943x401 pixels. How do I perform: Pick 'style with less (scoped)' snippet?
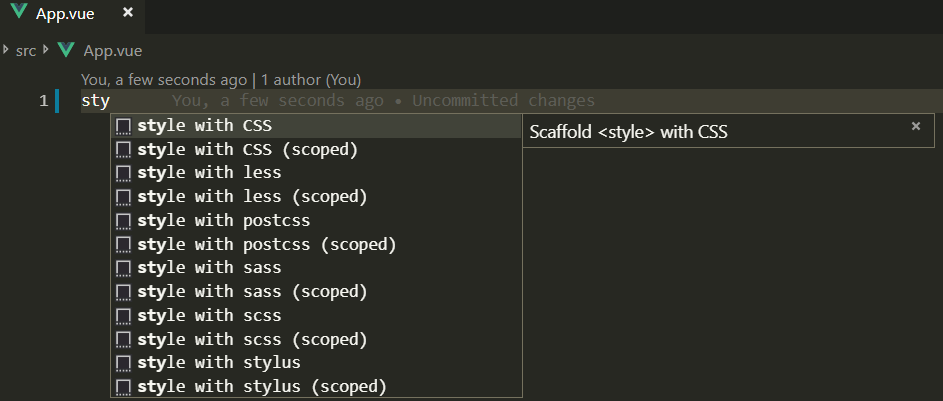252,196
